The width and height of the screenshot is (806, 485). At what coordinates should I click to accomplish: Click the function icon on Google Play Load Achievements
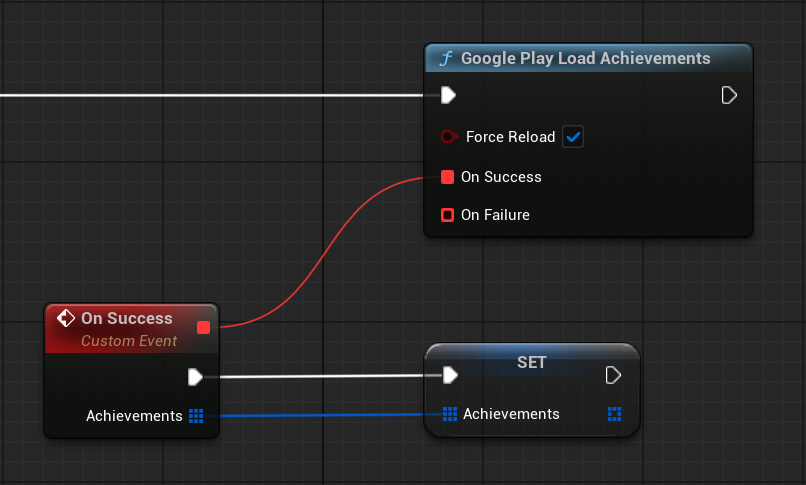(447, 59)
